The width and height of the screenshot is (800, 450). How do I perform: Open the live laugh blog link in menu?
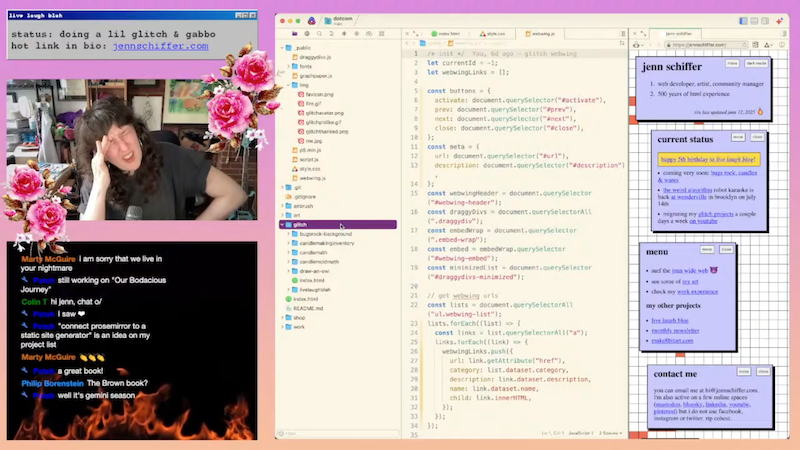[x=670, y=320]
